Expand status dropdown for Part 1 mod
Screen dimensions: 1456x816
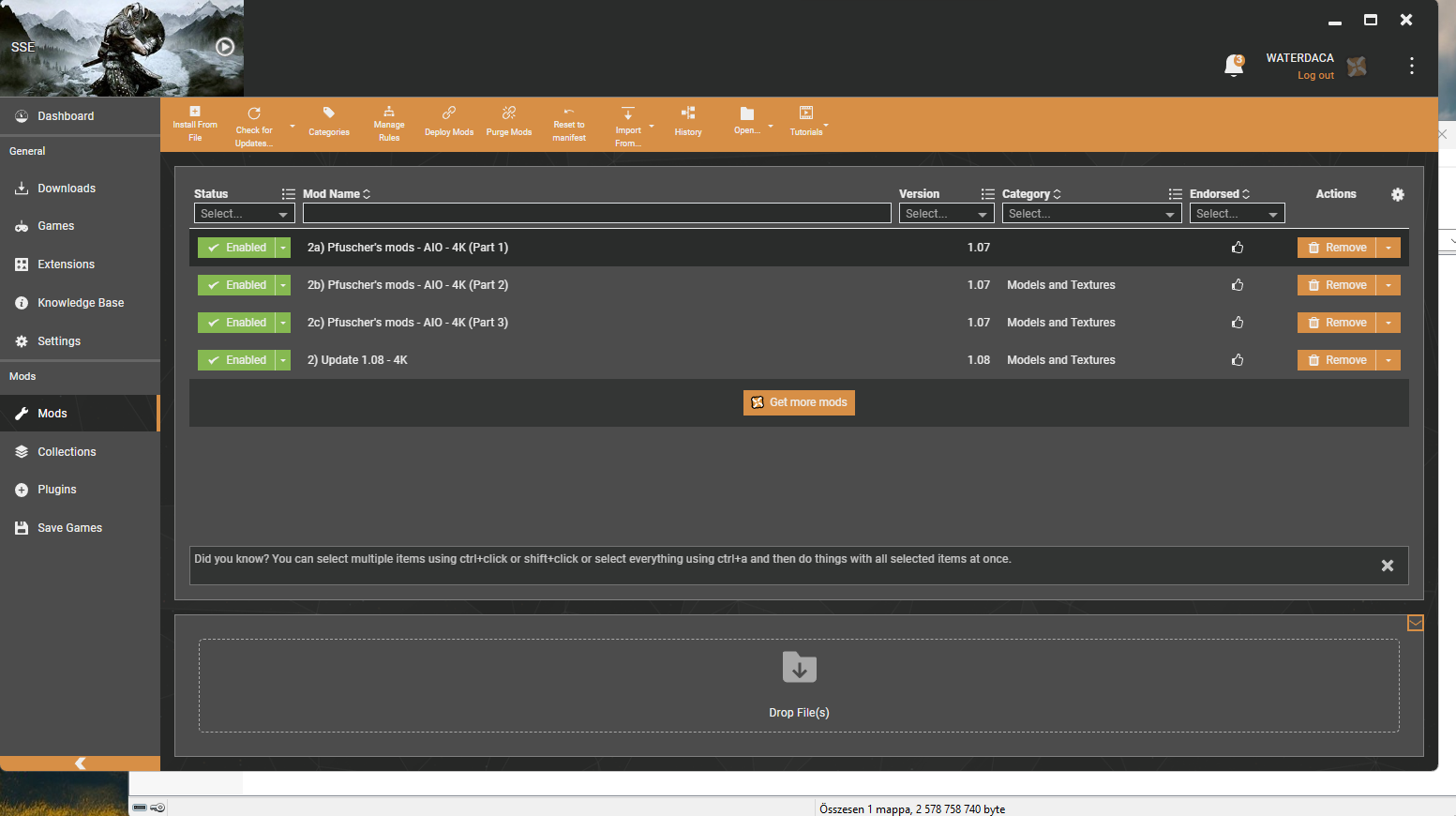click(283, 248)
